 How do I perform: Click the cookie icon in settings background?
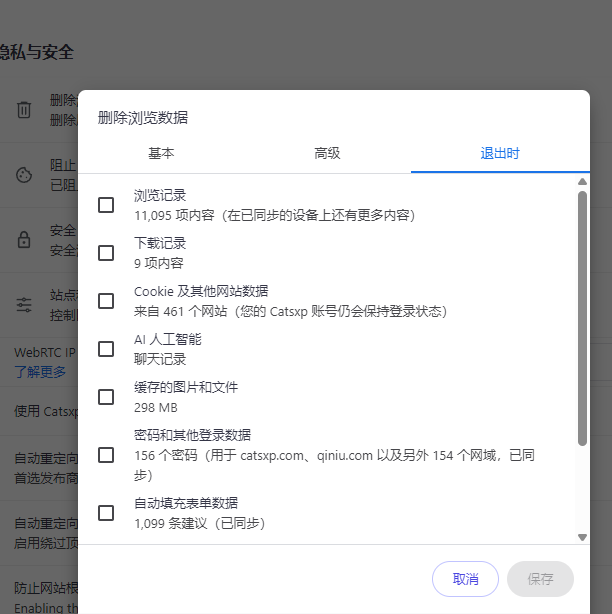24,175
